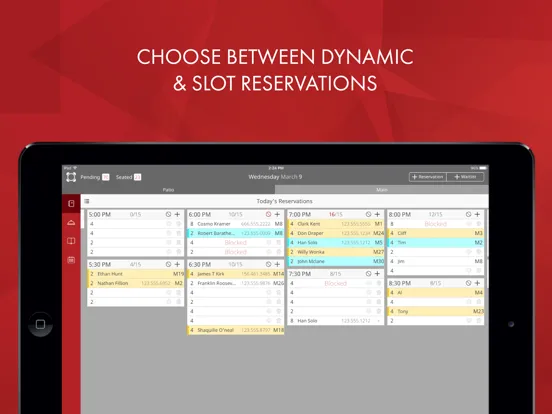Toggle the block clock on 8:00 PM slot
Screen dimensions: 552x414
click(468, 214)
